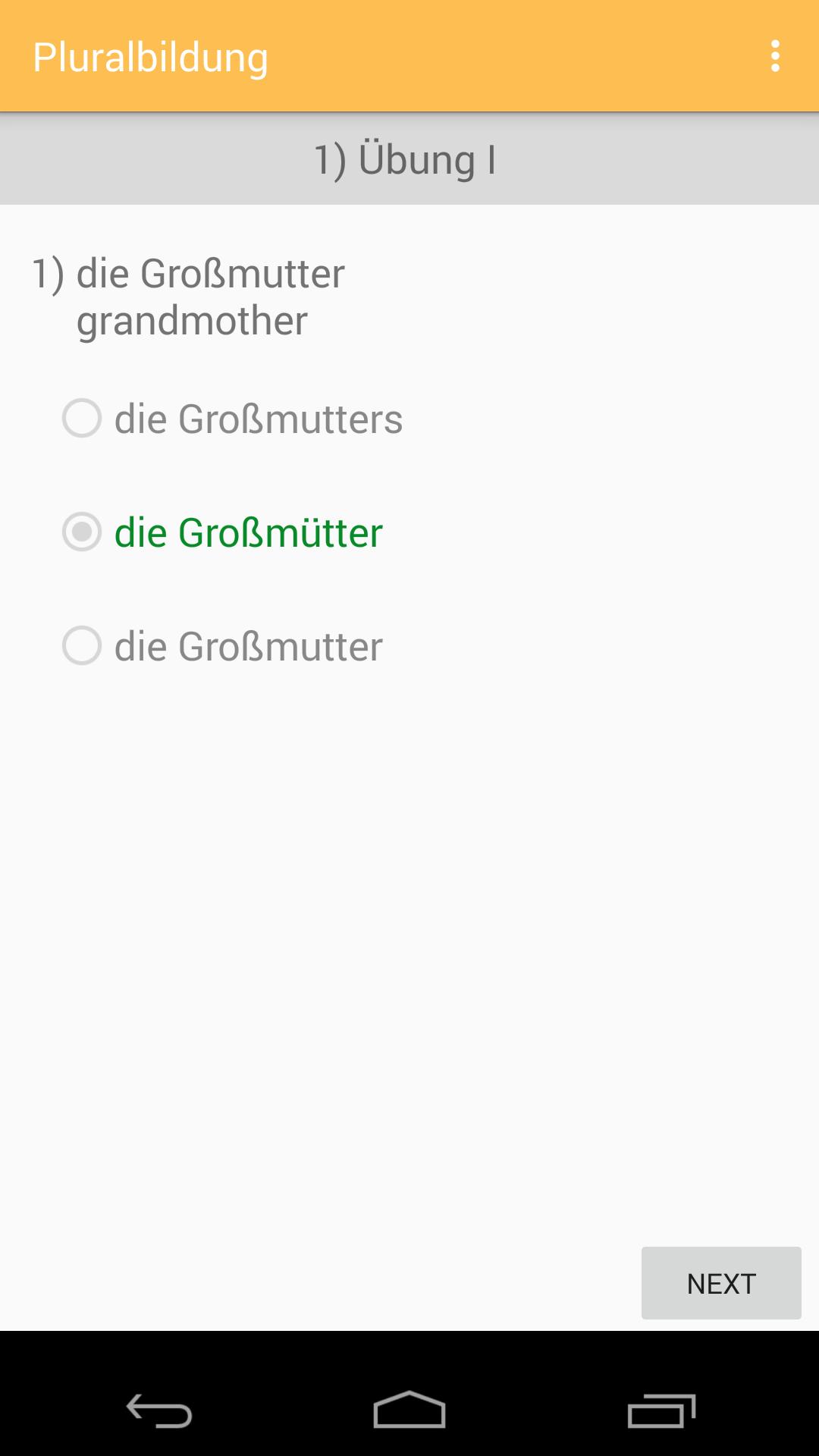Tap the green answer text "die Großmütter"
Image resolution: width=819 pixels, height=1456 pixels.
[x=248, y=532]
